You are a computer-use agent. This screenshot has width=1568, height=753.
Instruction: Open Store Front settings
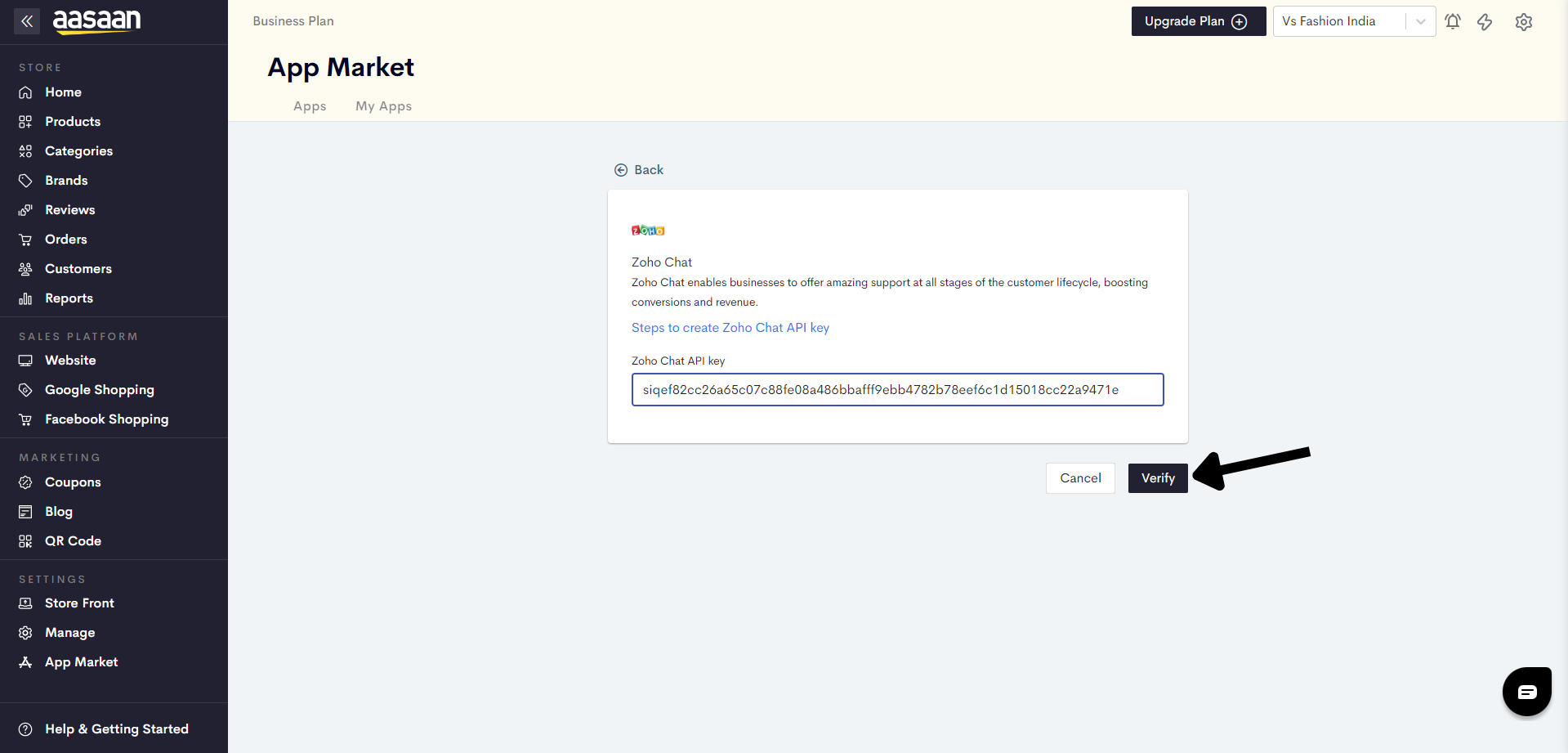[79, 603]
